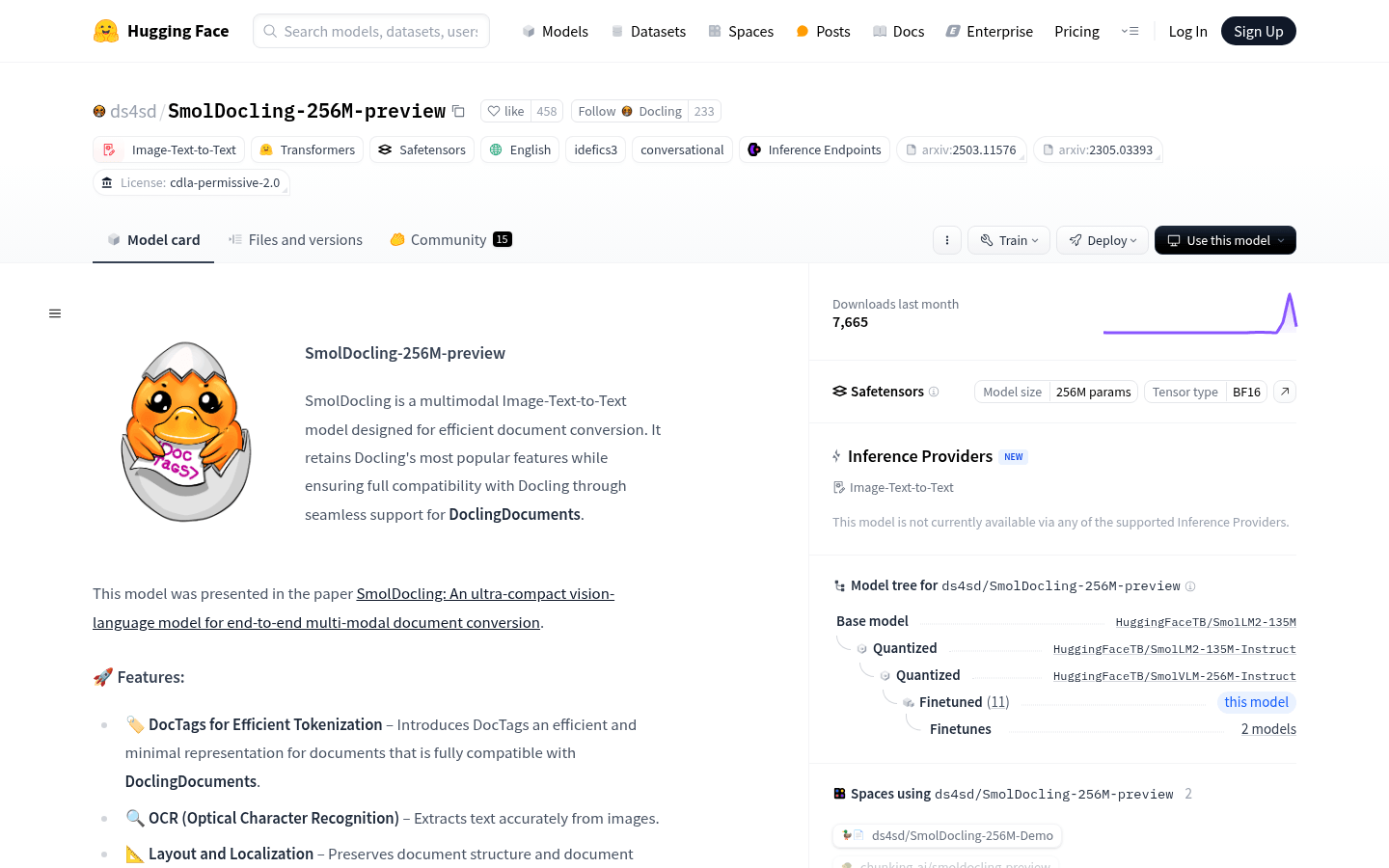View Docling followers count 233
Viewport: 1389px width, 868px height.
(704, 111)
